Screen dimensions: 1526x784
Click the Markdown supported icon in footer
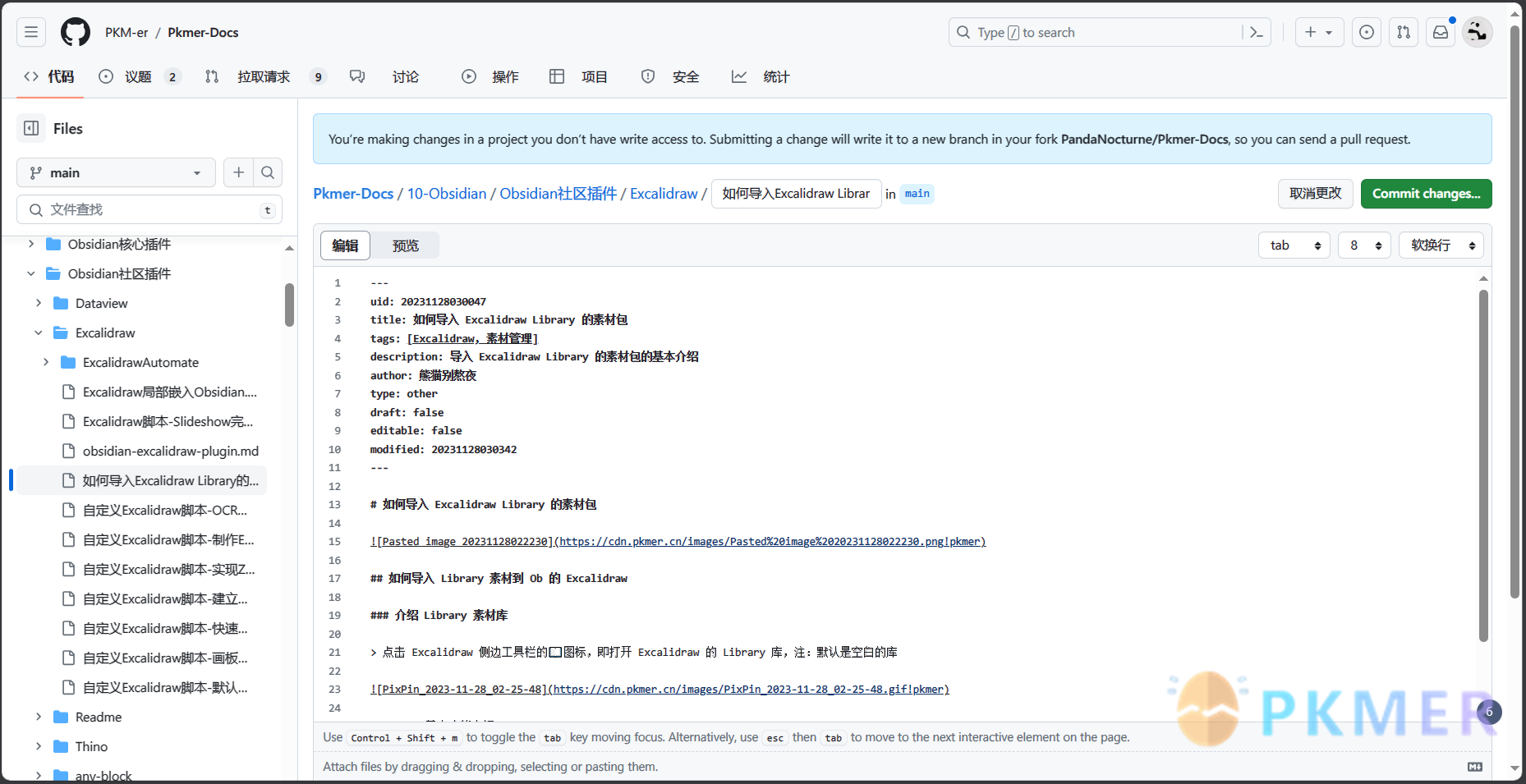coord(1475,767)
